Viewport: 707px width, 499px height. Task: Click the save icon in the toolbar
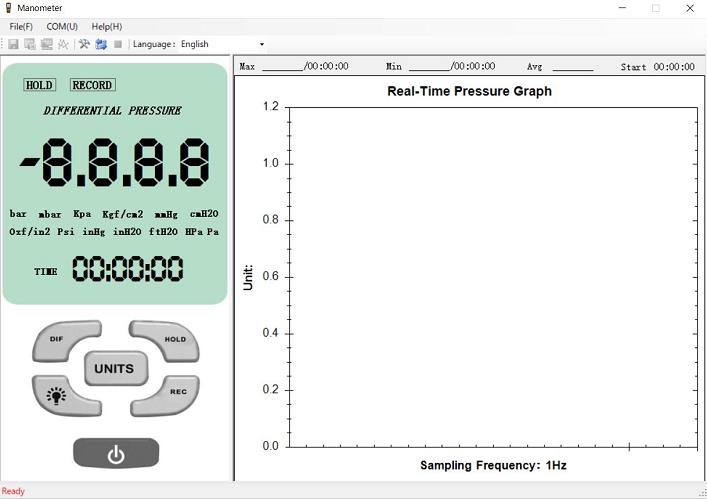click(x=13, y=44)
